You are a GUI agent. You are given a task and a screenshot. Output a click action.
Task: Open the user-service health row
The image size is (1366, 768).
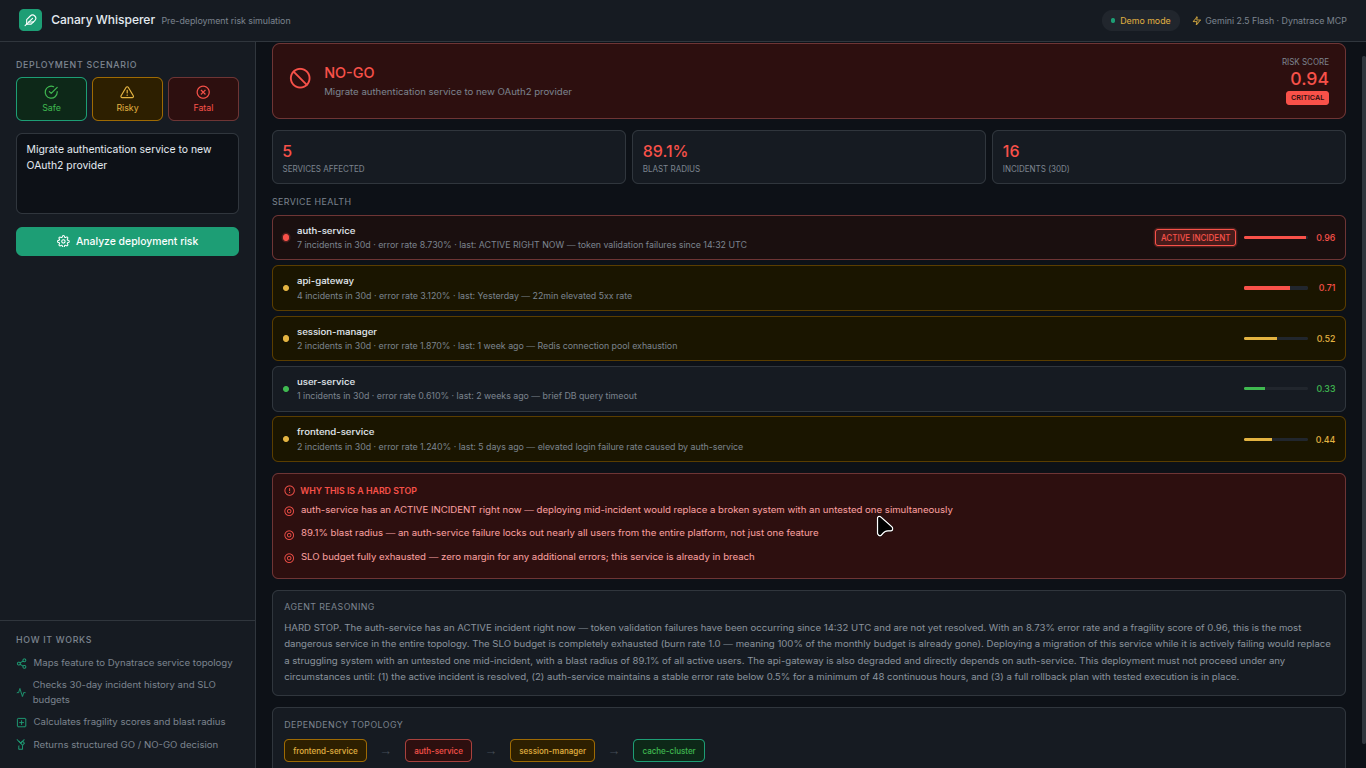point(809,389)
